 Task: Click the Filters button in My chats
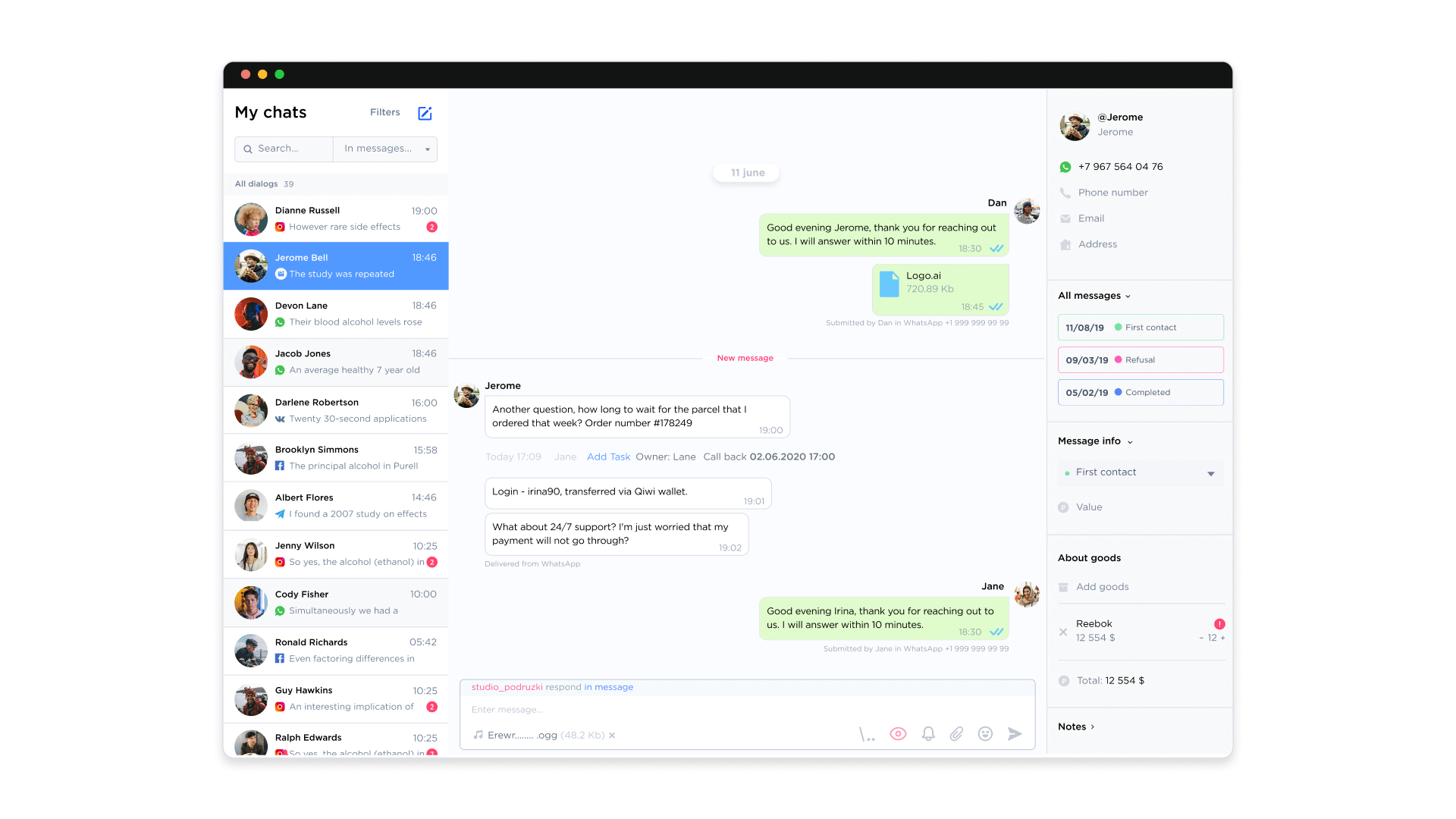click(x=384, y=112)
